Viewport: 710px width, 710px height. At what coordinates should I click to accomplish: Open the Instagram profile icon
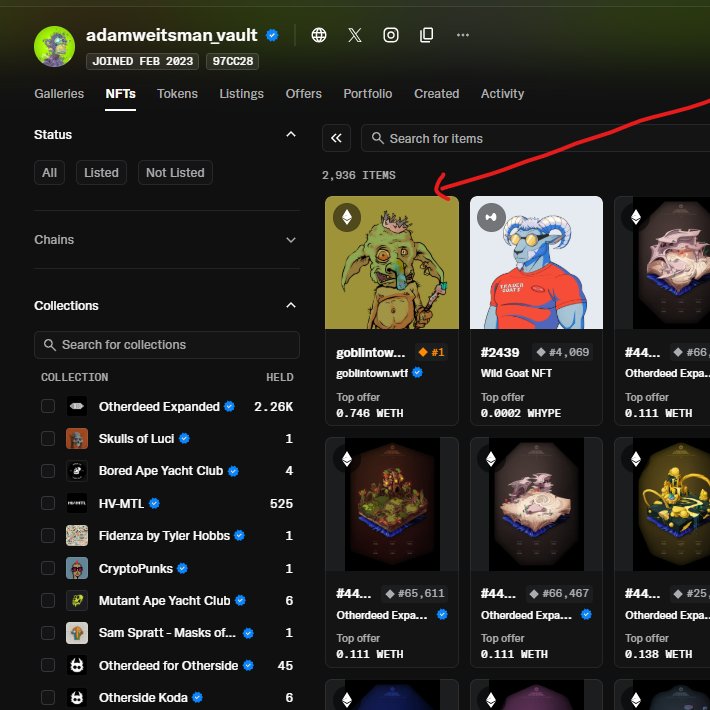(391, 35)
